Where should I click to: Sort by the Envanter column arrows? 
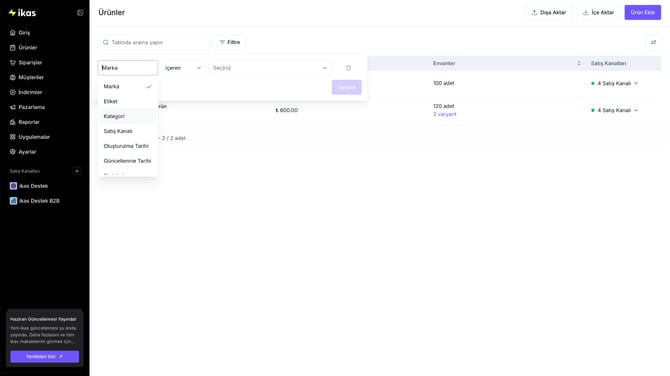(x=579, y=63)
